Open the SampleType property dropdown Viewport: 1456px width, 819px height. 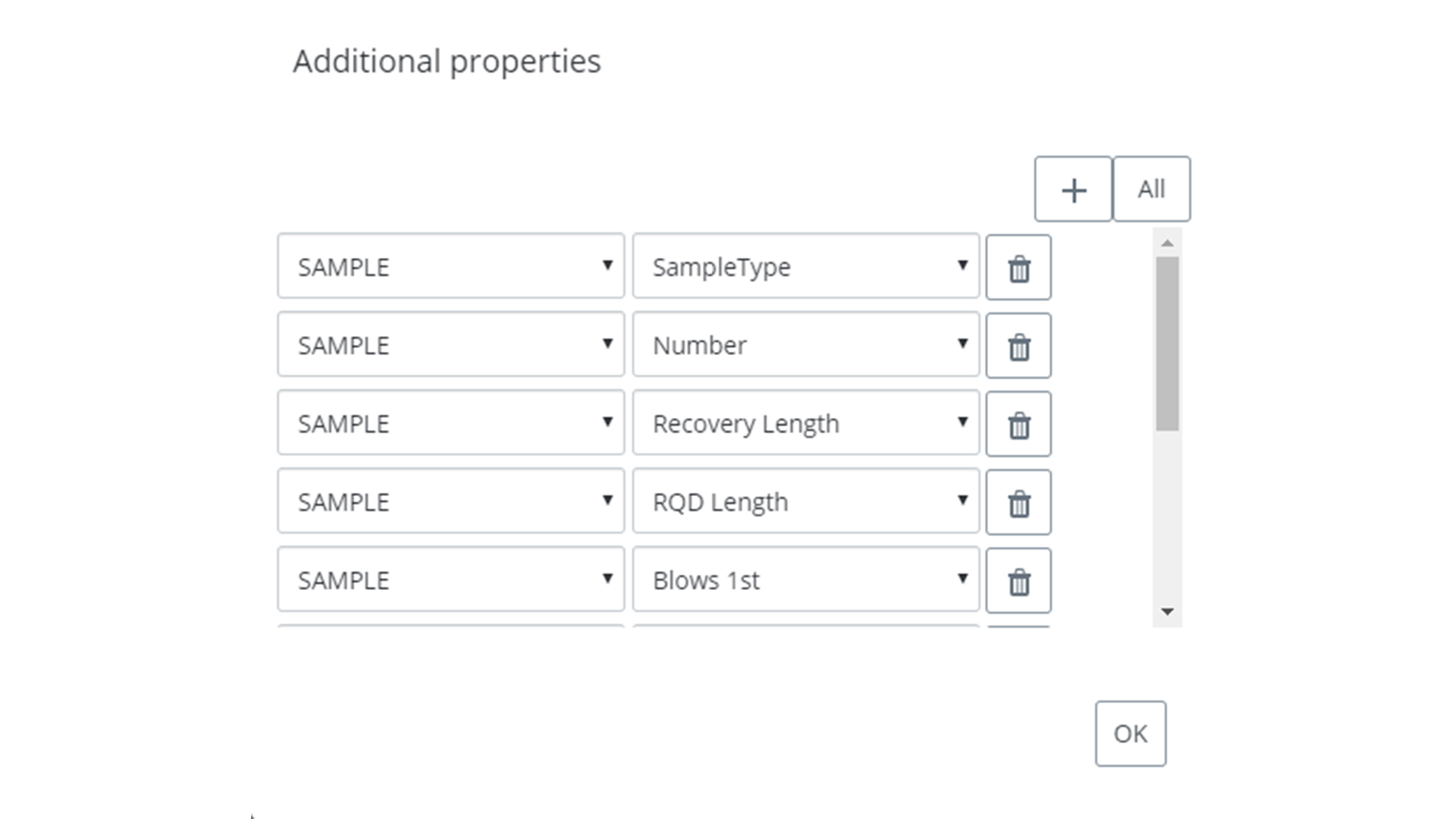click(806, 266)
